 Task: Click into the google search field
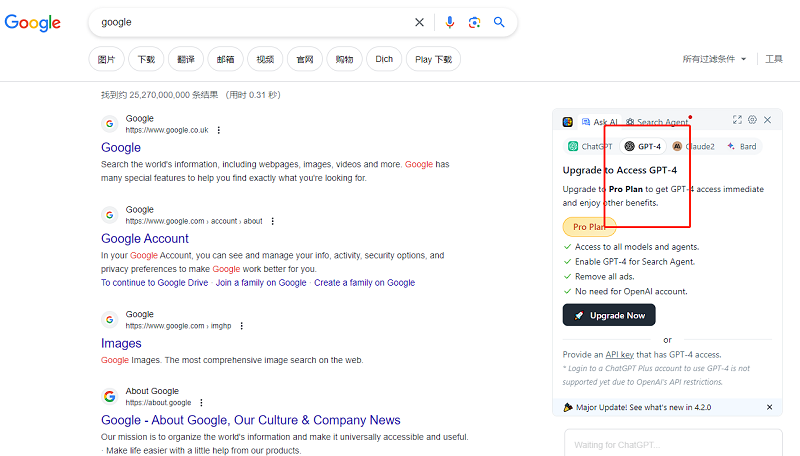[253, 22]
